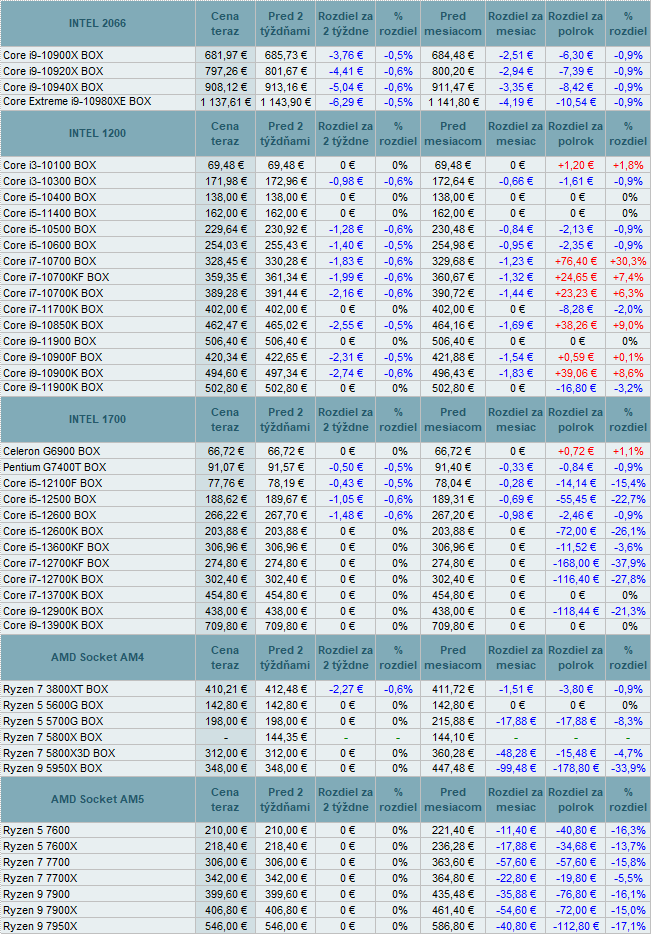Click the AMD Socket AM4 section header
The image size is (651, 934).
pos(98,658)
